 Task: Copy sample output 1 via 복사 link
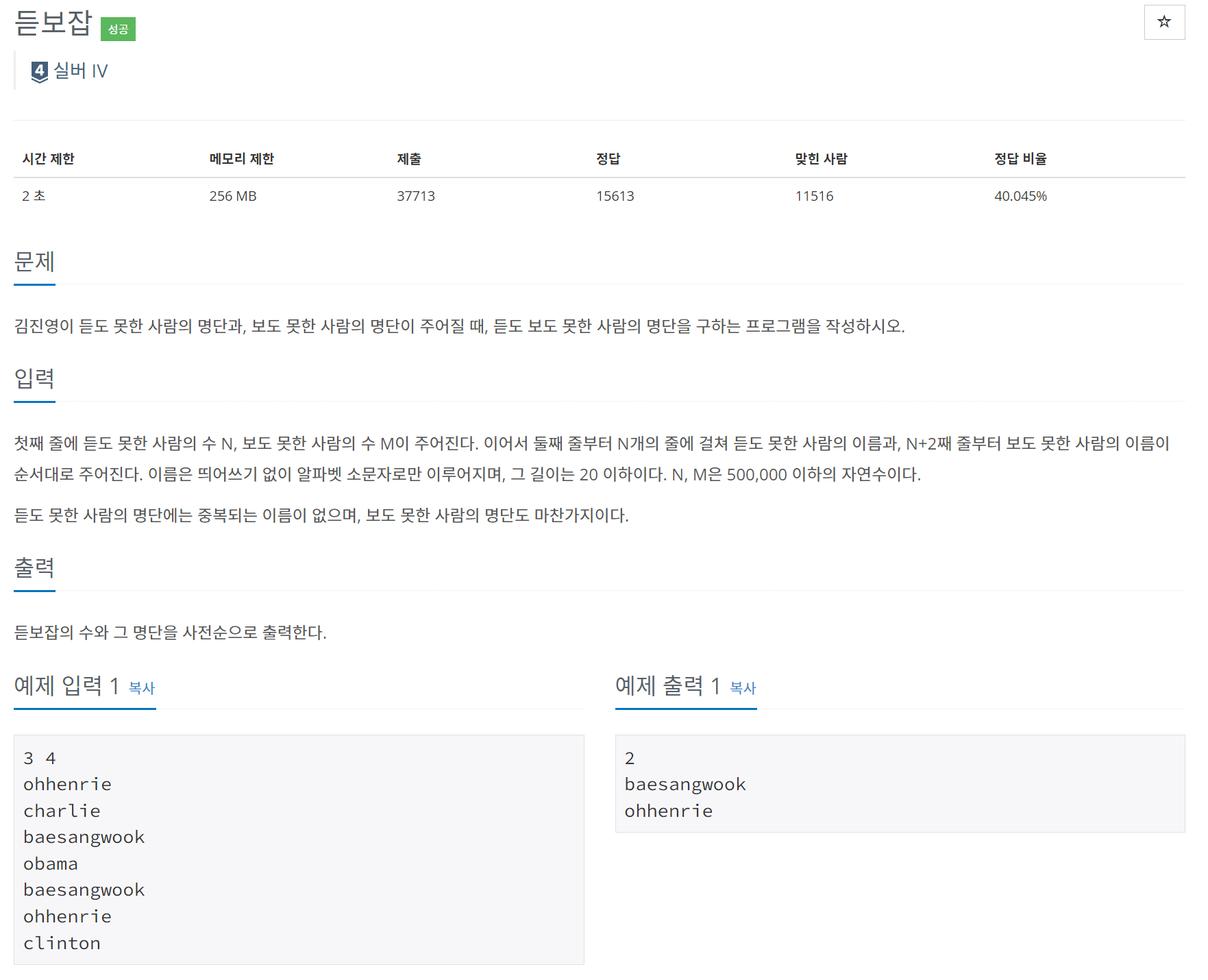point(743,687)
